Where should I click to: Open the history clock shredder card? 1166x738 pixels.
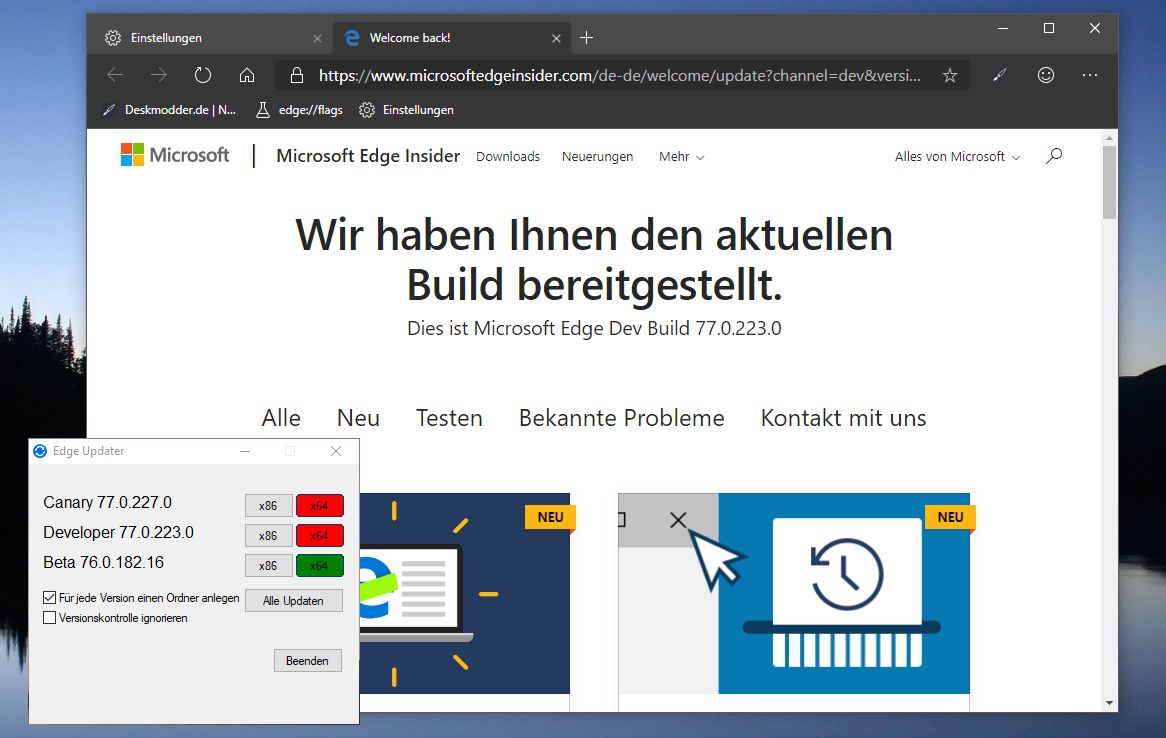(x=794, y=593)
